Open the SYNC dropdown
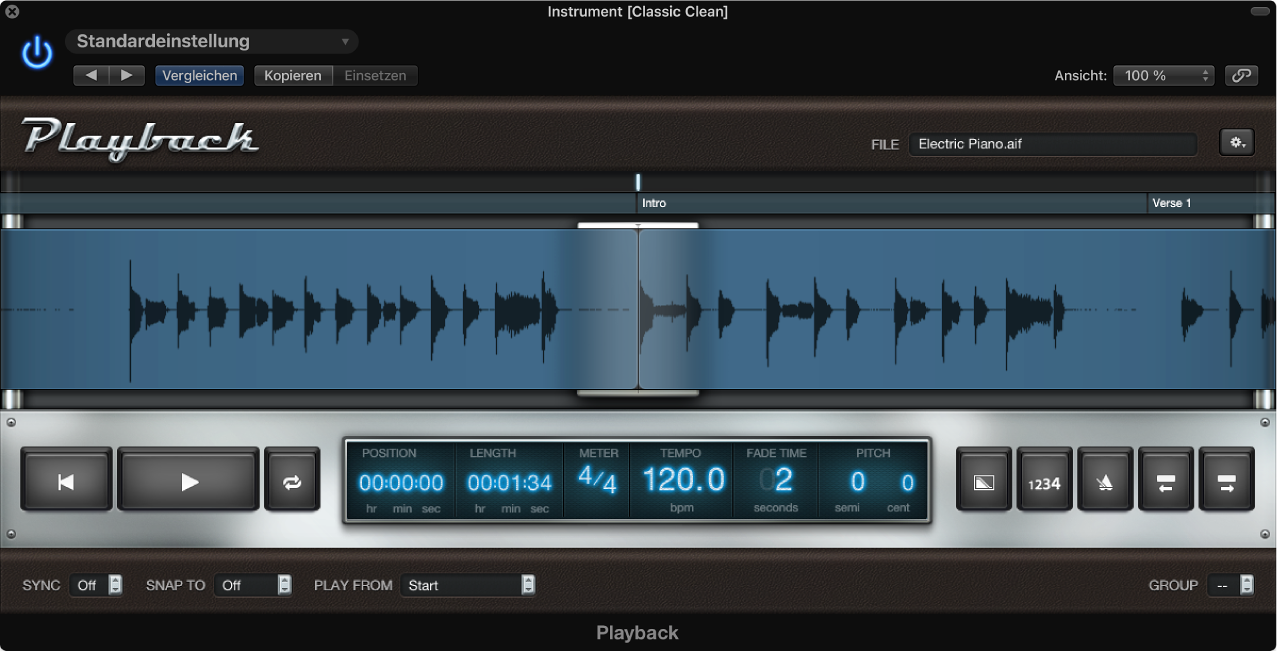 96,585
